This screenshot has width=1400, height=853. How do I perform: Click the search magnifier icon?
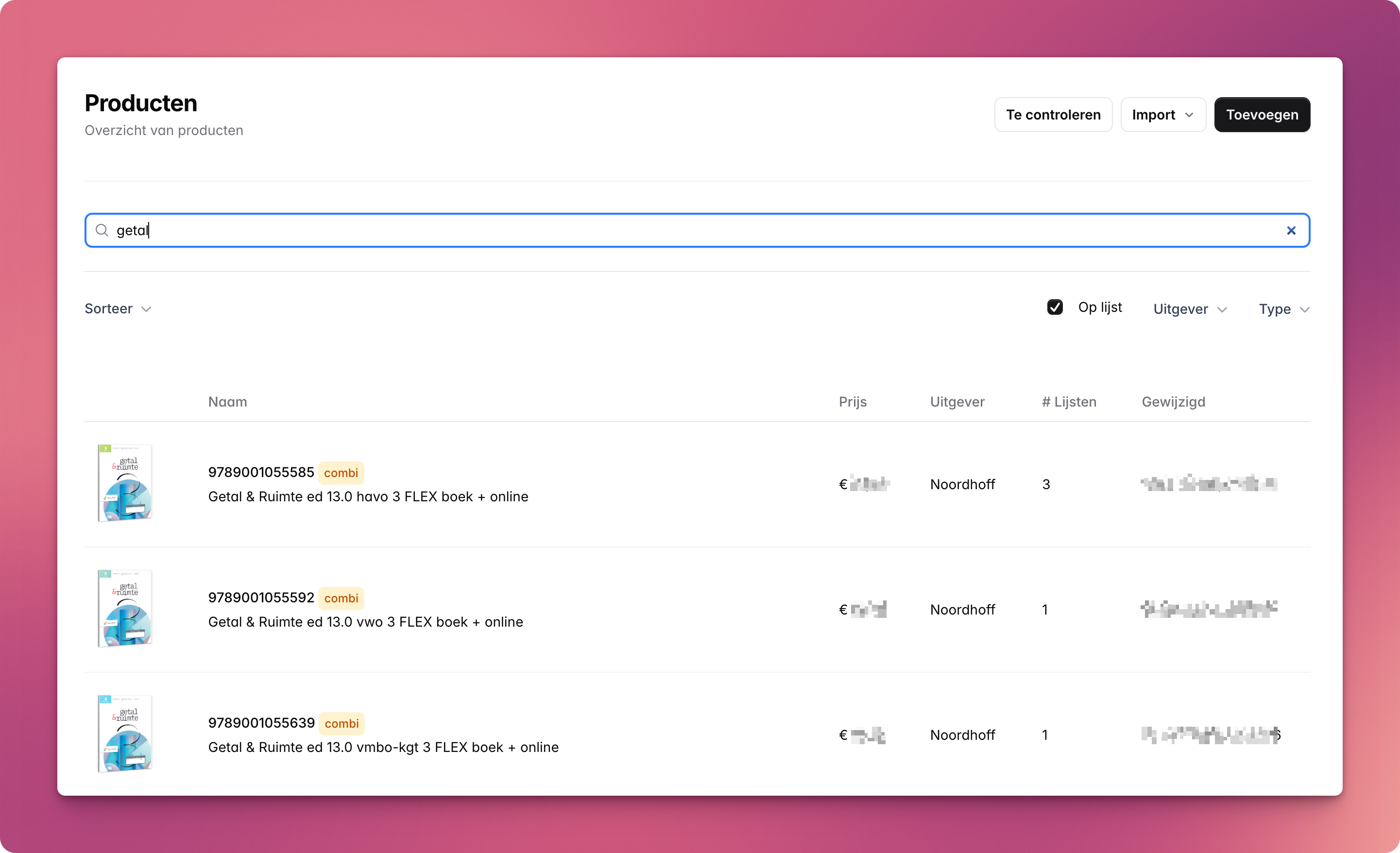pos(102,230)
